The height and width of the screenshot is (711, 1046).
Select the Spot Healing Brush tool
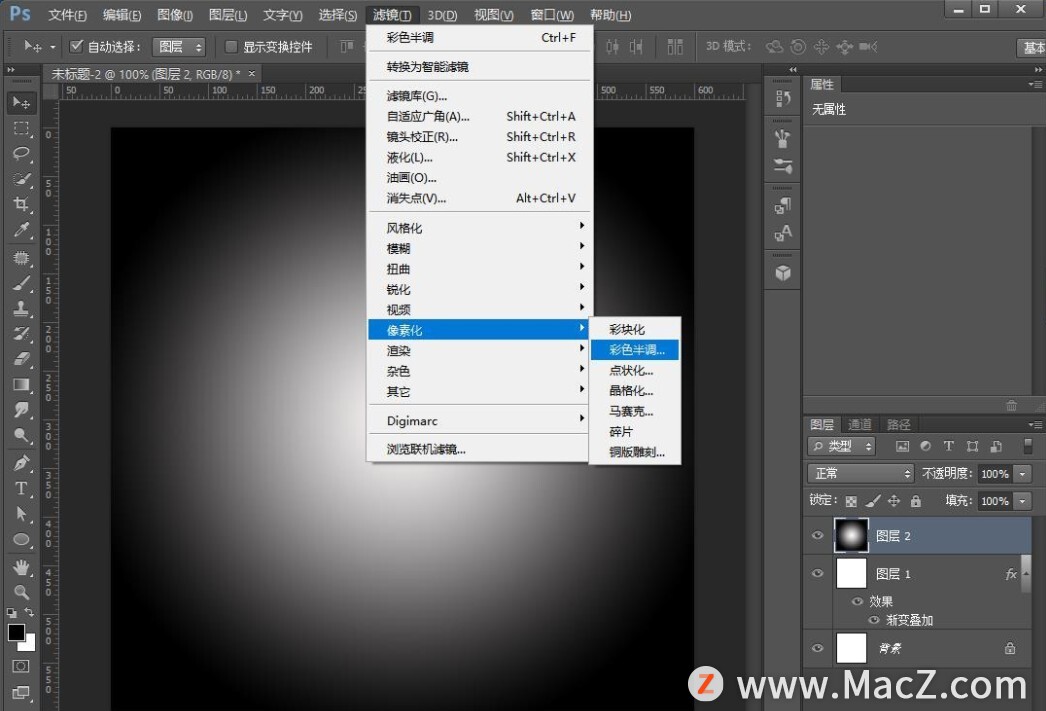tap(21, 257)
